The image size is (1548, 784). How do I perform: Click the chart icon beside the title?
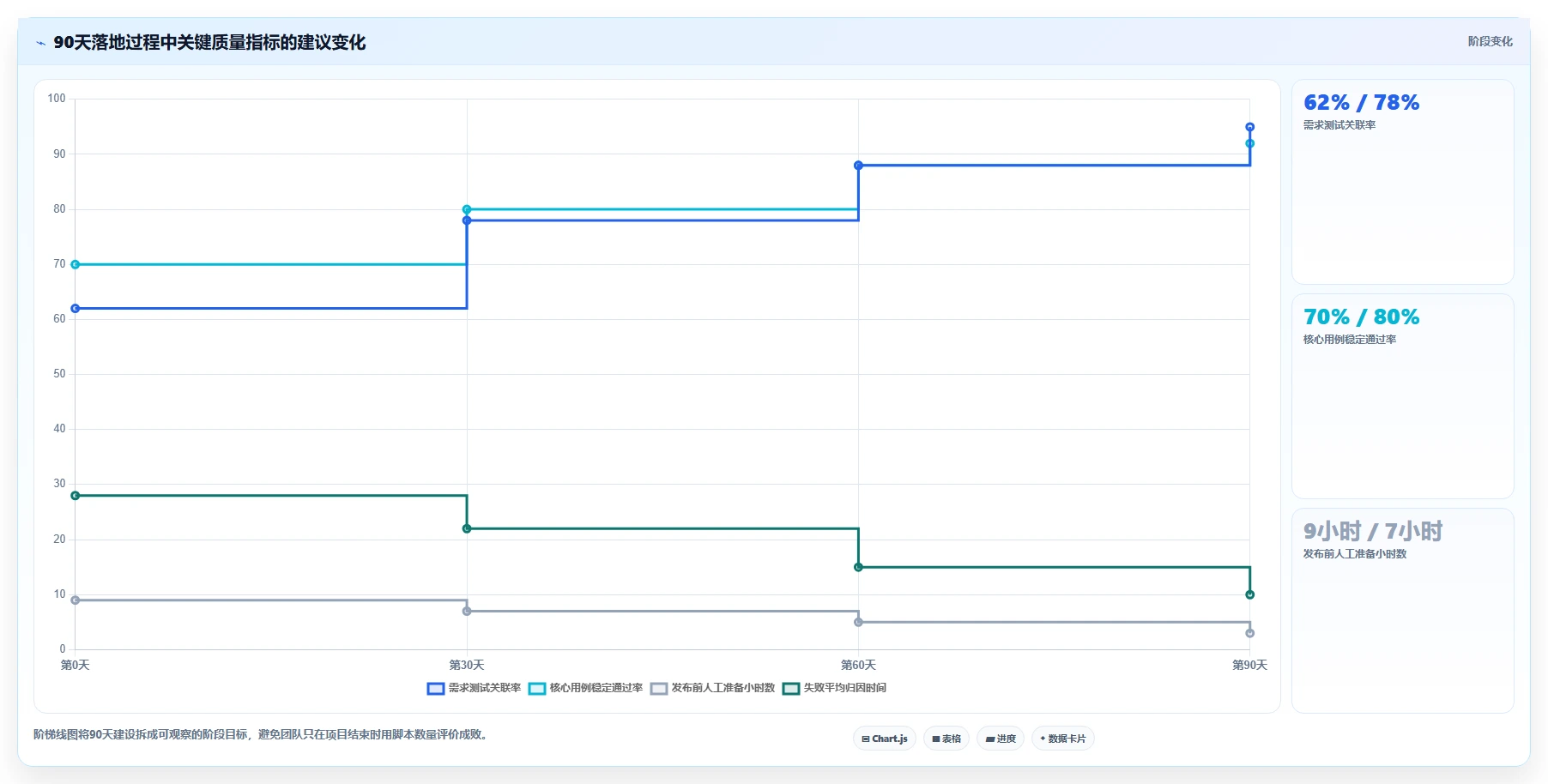[40, 43]
